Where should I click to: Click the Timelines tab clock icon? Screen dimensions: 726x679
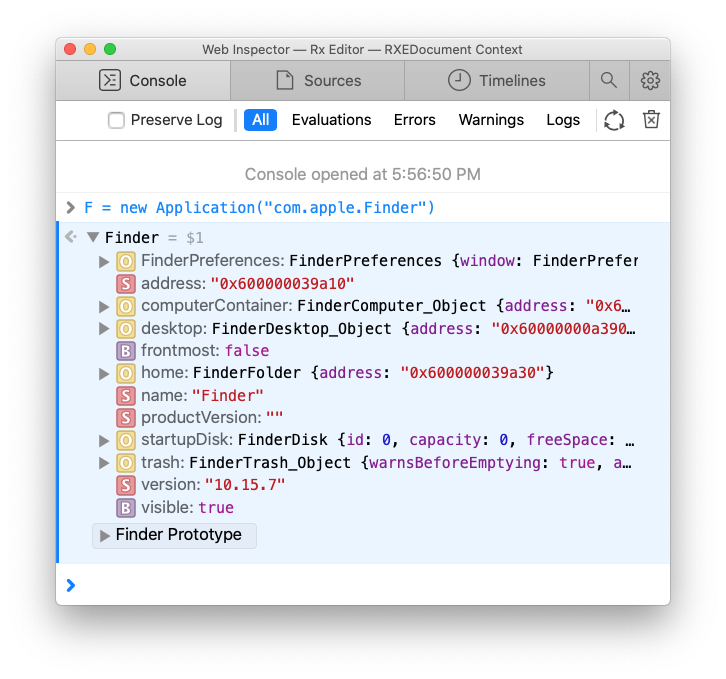(x=459, y=80)
